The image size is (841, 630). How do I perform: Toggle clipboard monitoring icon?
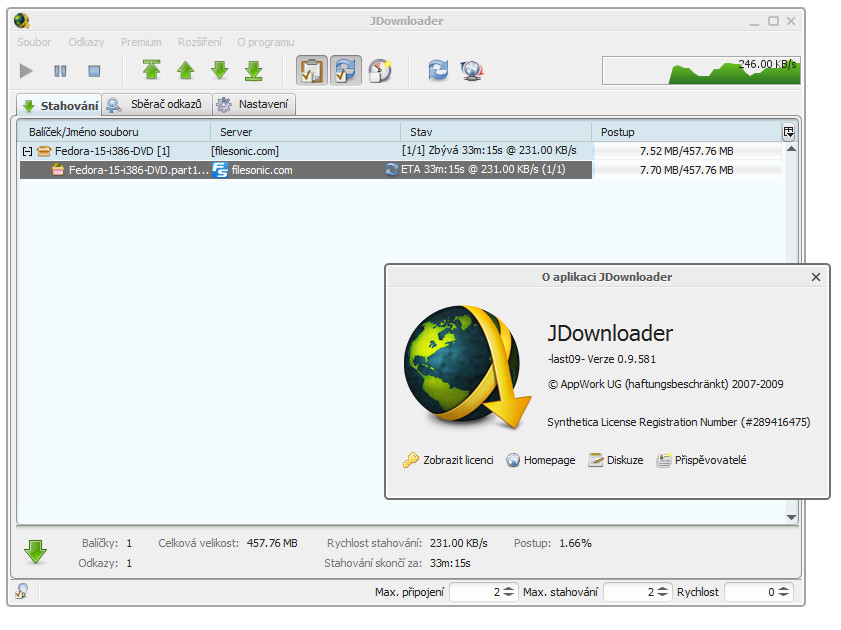(312, 70)
